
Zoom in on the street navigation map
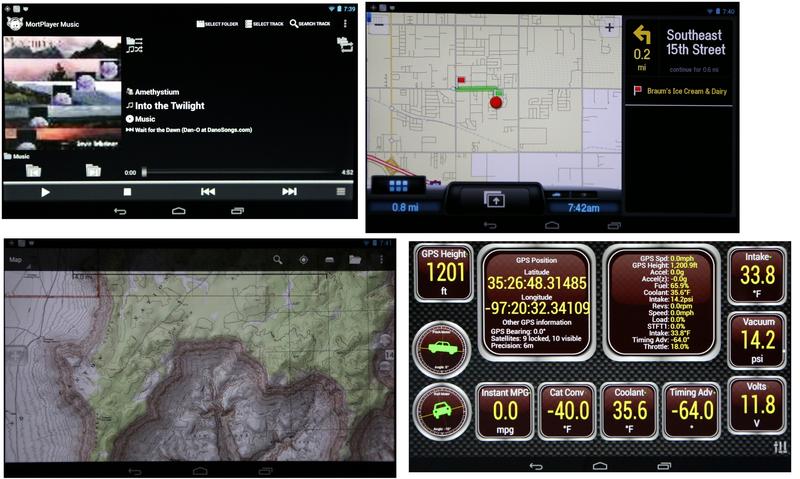click(x=609, y=28)
